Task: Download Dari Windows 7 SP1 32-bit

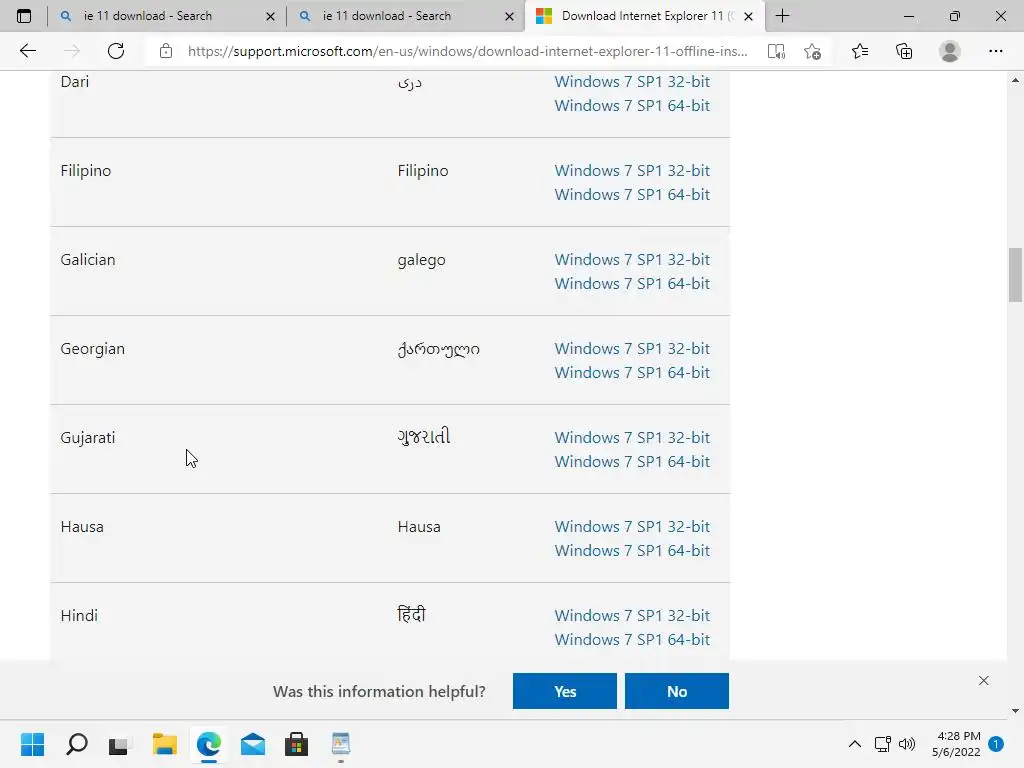Action: 632,82
